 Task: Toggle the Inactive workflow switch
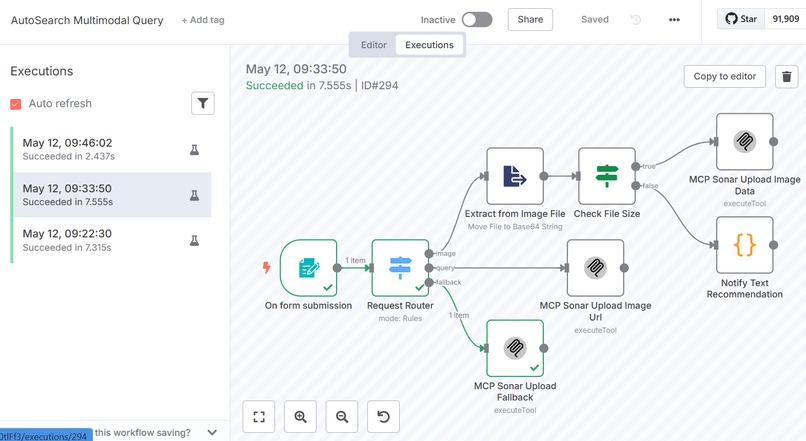(477, 20)
